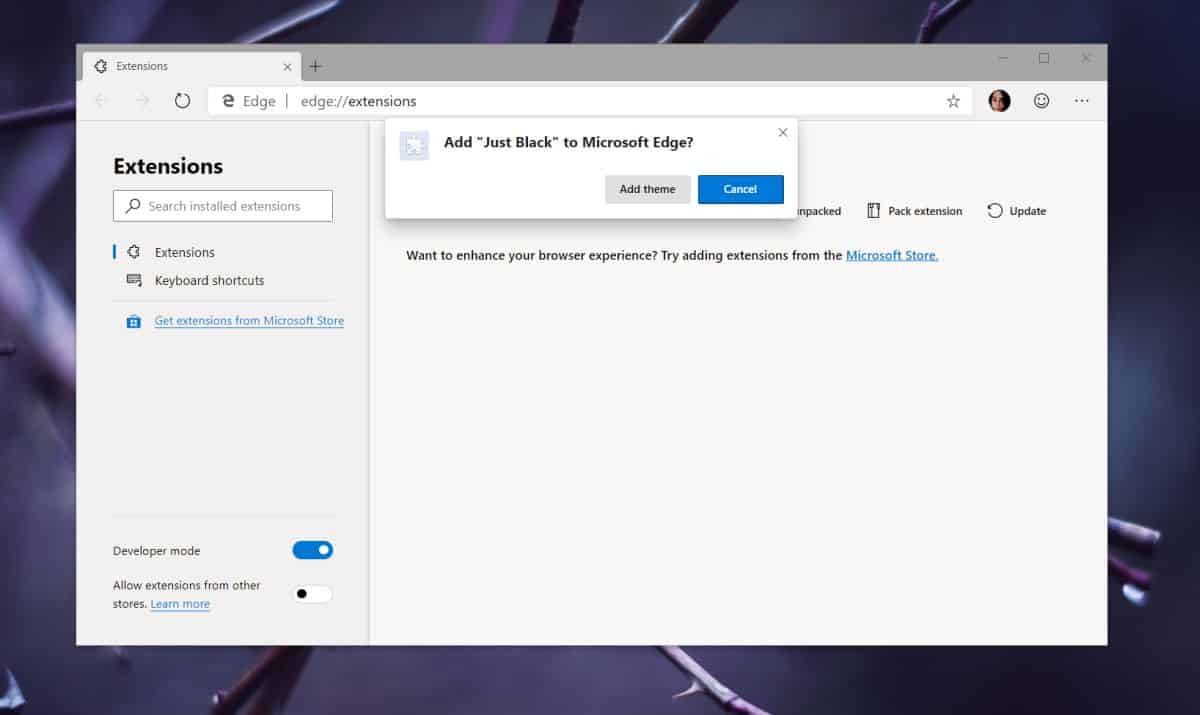Open Keyboard shortcuts in the sidebar

pyautogui.click(x=209, y=281)
